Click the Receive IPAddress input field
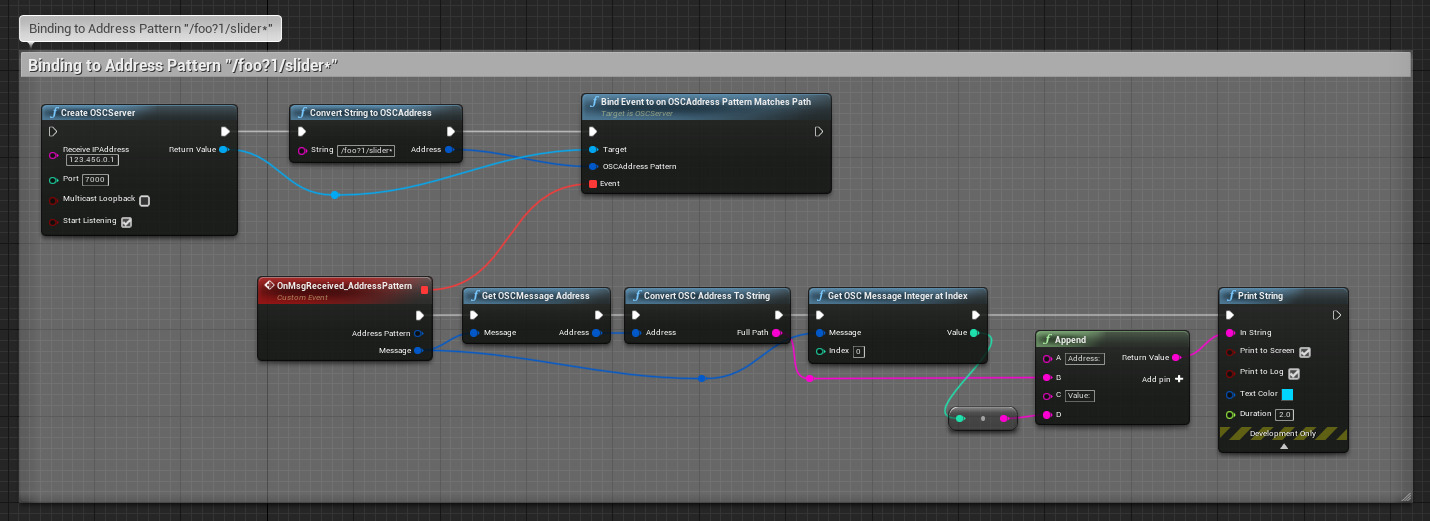The height and width of the screenshot is (521, 1430). (92, 160)
